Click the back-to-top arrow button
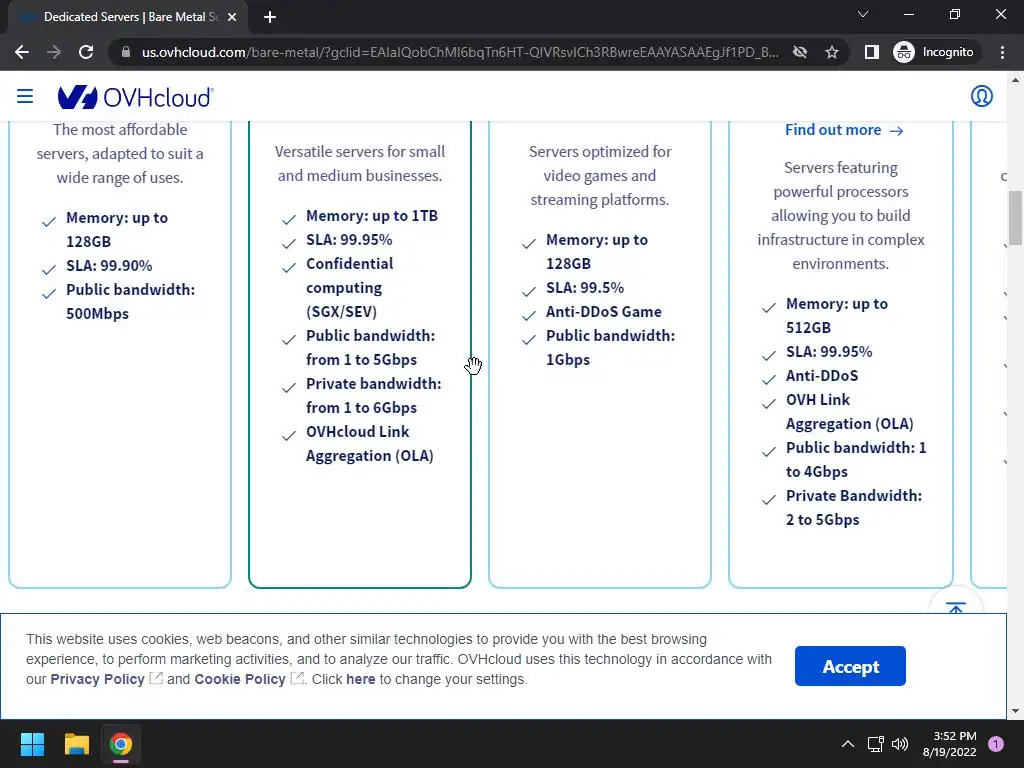The height and width of the screenshot is (768, 1024). pyautogui.click(x=955, y=608)
